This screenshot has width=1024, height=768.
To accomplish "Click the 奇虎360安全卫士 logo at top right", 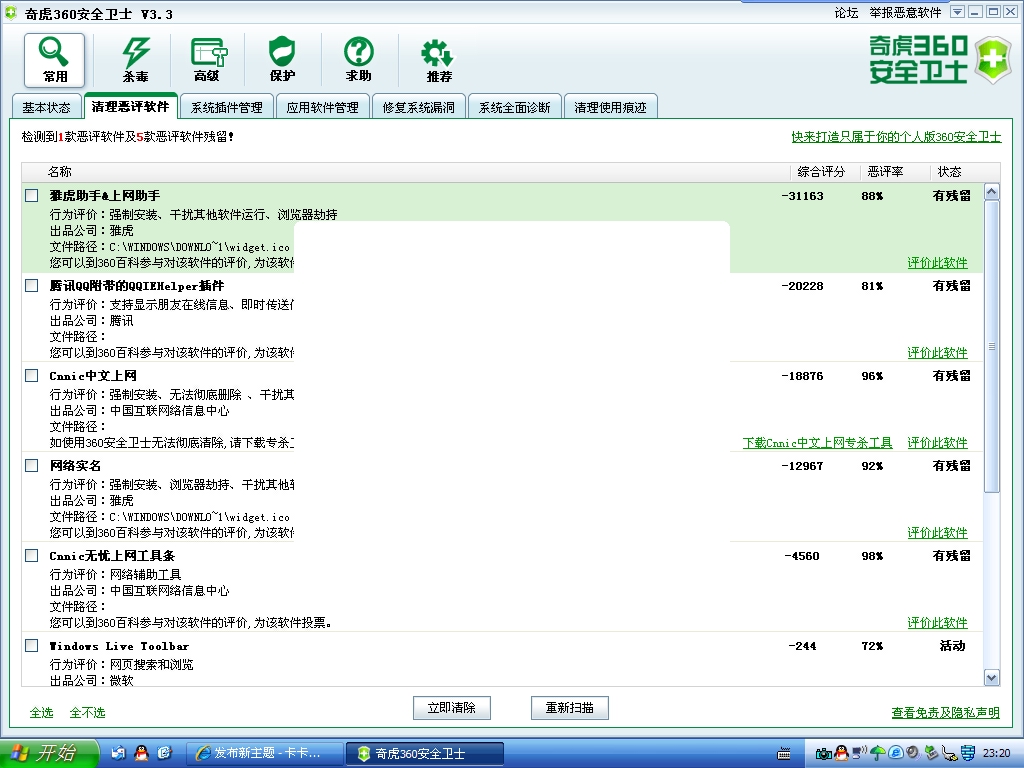I will 940,59.
